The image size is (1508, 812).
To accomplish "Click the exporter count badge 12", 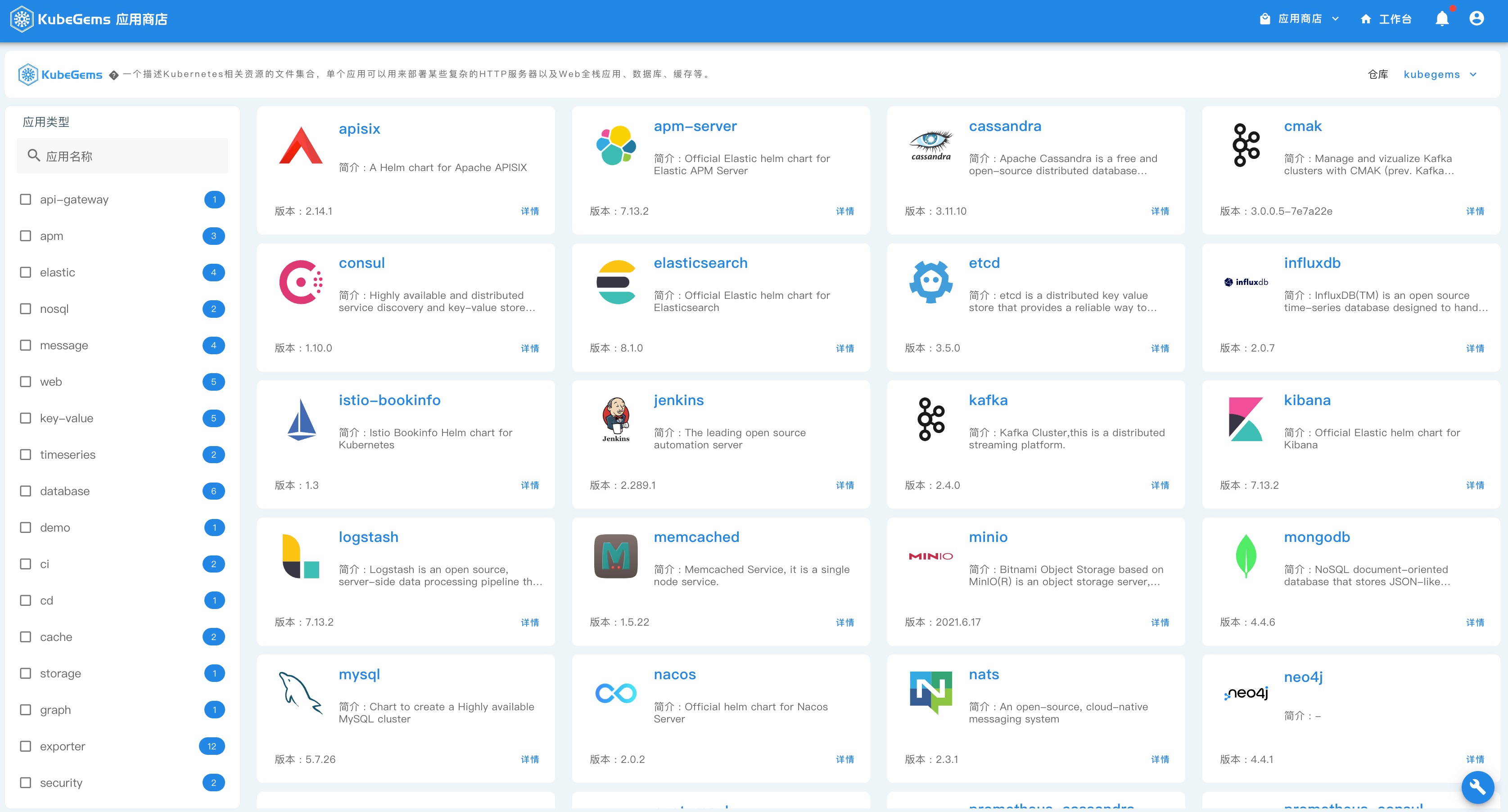I will click(x=212, y=746).
